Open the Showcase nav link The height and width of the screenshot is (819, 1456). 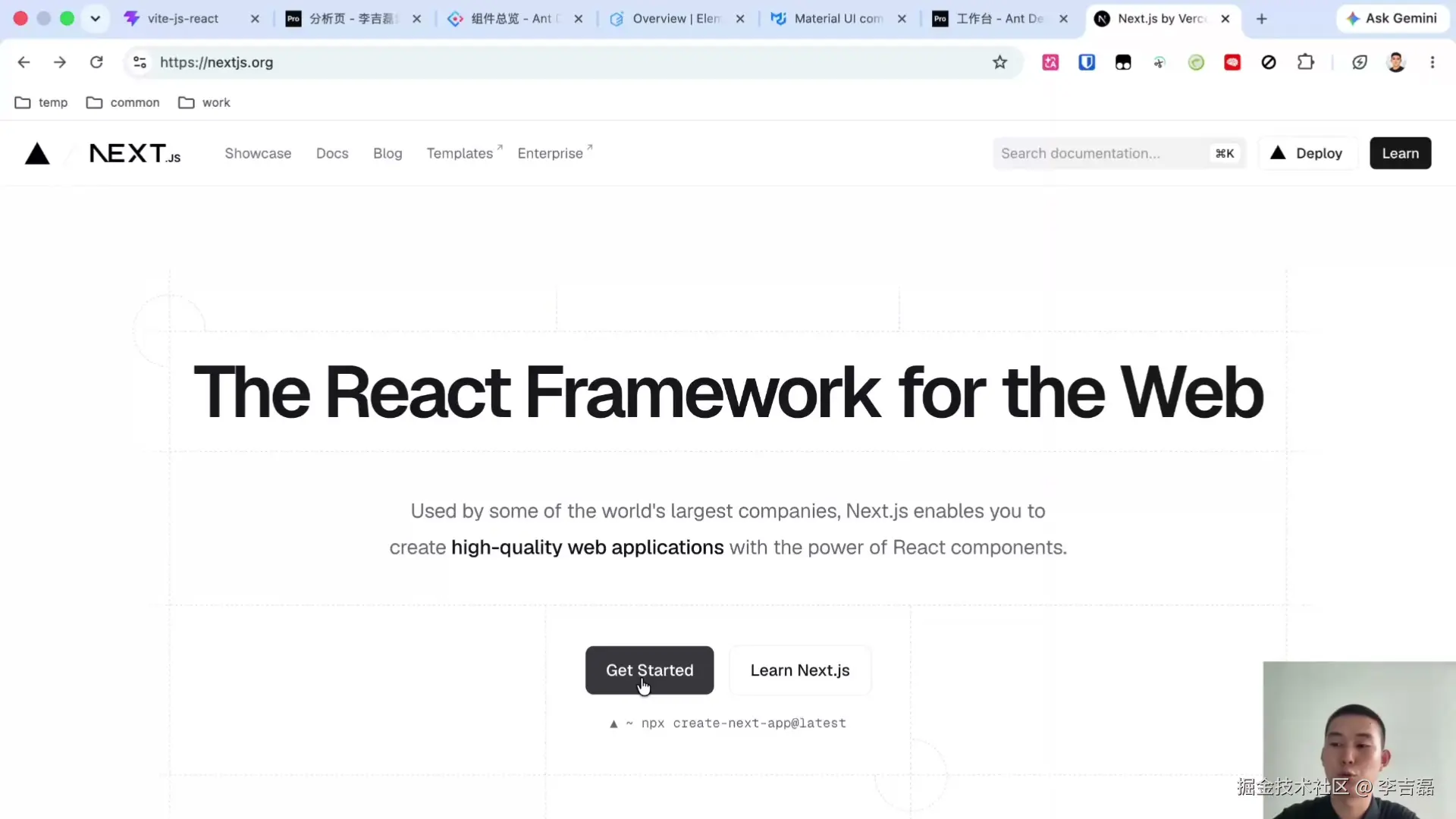pos(258,153)
